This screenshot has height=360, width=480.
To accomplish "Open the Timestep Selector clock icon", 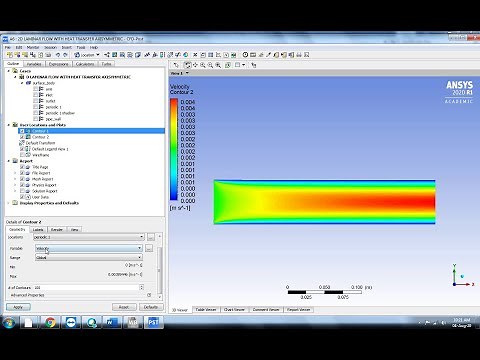I will [x=245, y=55].
